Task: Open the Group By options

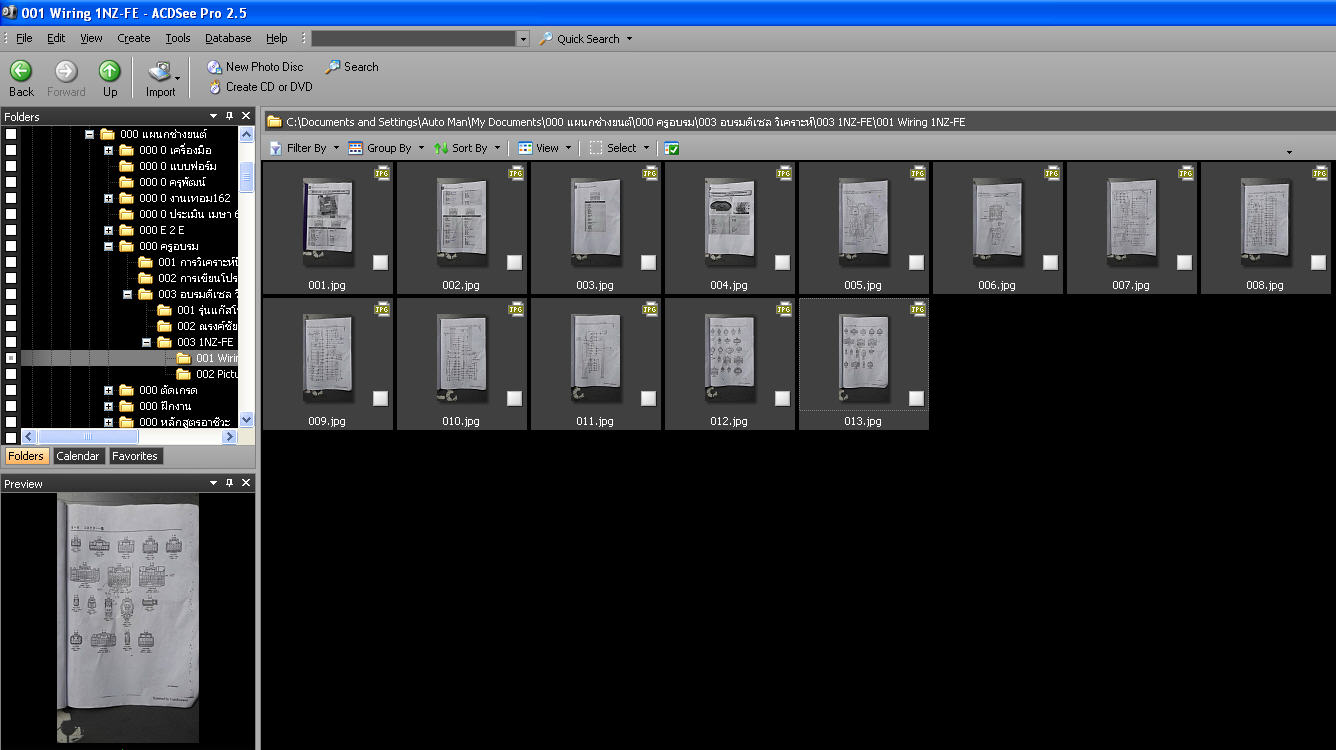Action: point(386,148)
